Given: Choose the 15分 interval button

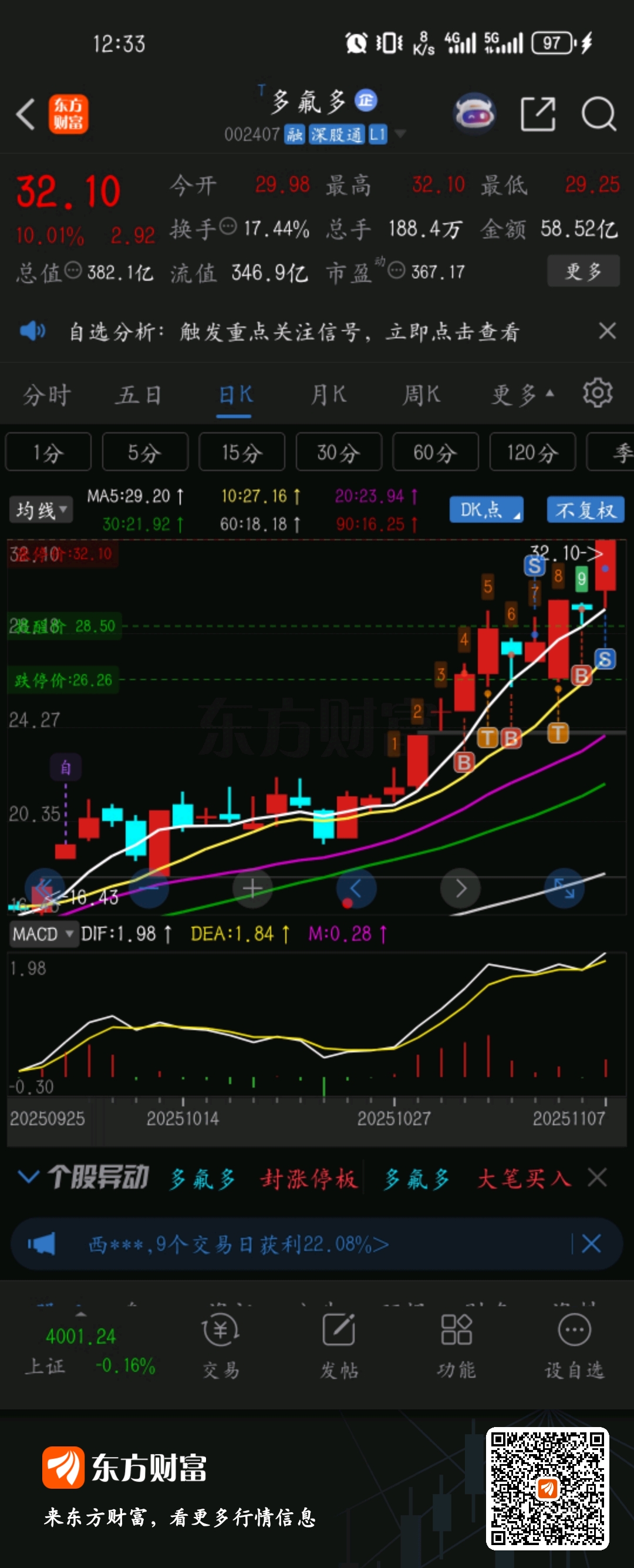Looking at the screenshot, I should 241,452.
